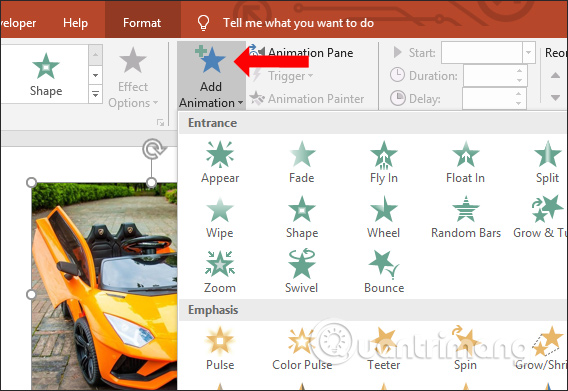Apply the Grow/Shrink emphasis effect

pyautogui.click(x=541, y=349)
